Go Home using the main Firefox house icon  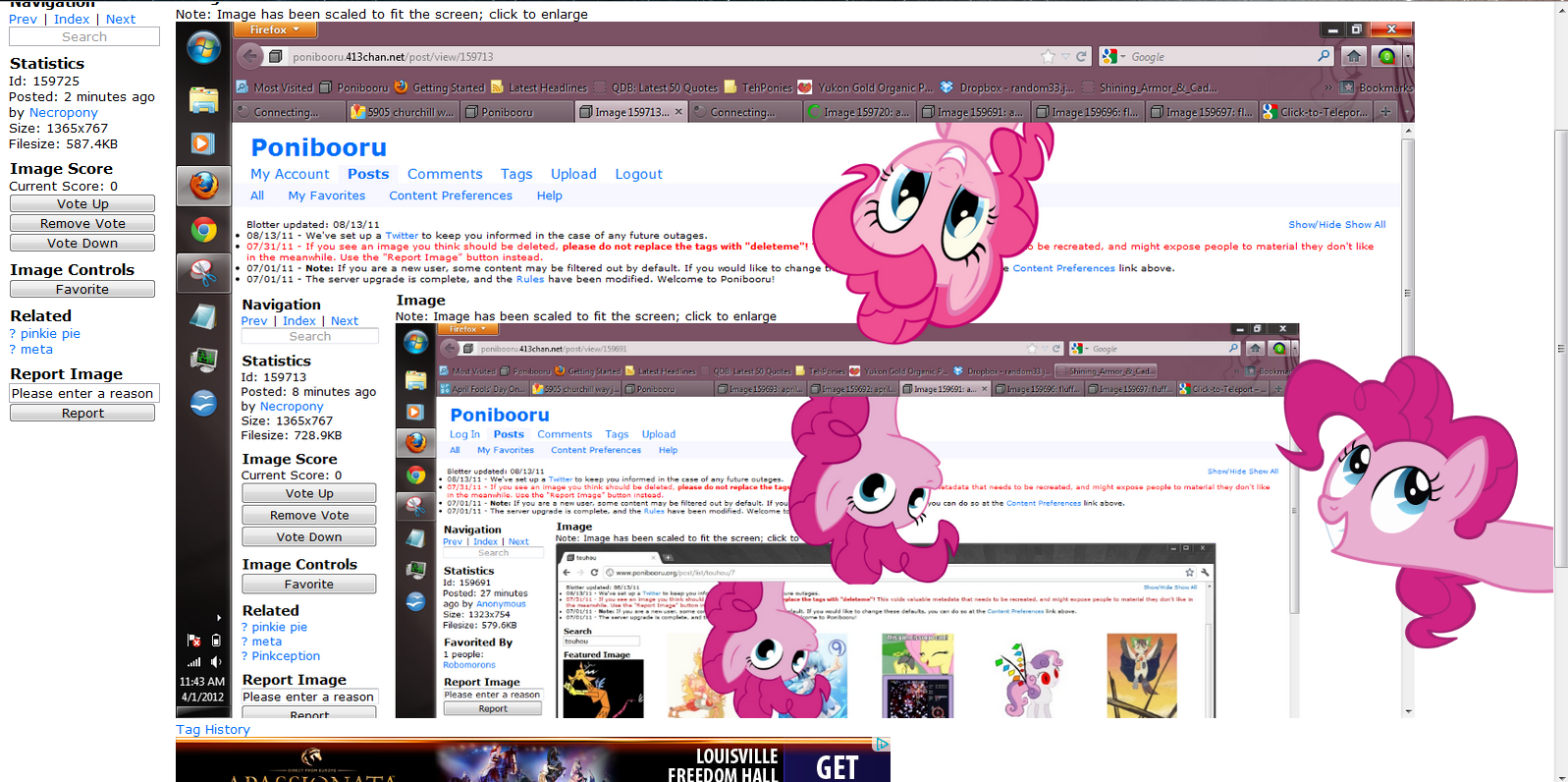pos(1354,56)
